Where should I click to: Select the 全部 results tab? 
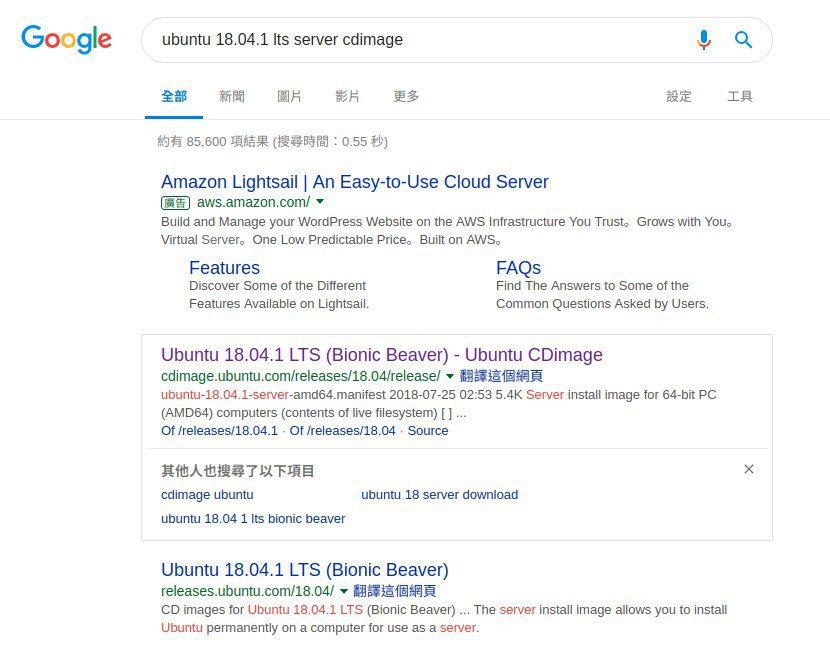(174, 96)
